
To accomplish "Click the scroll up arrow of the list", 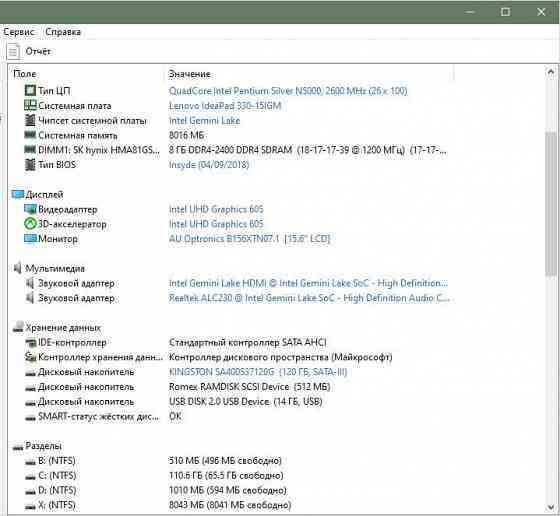I will (551, 72).
